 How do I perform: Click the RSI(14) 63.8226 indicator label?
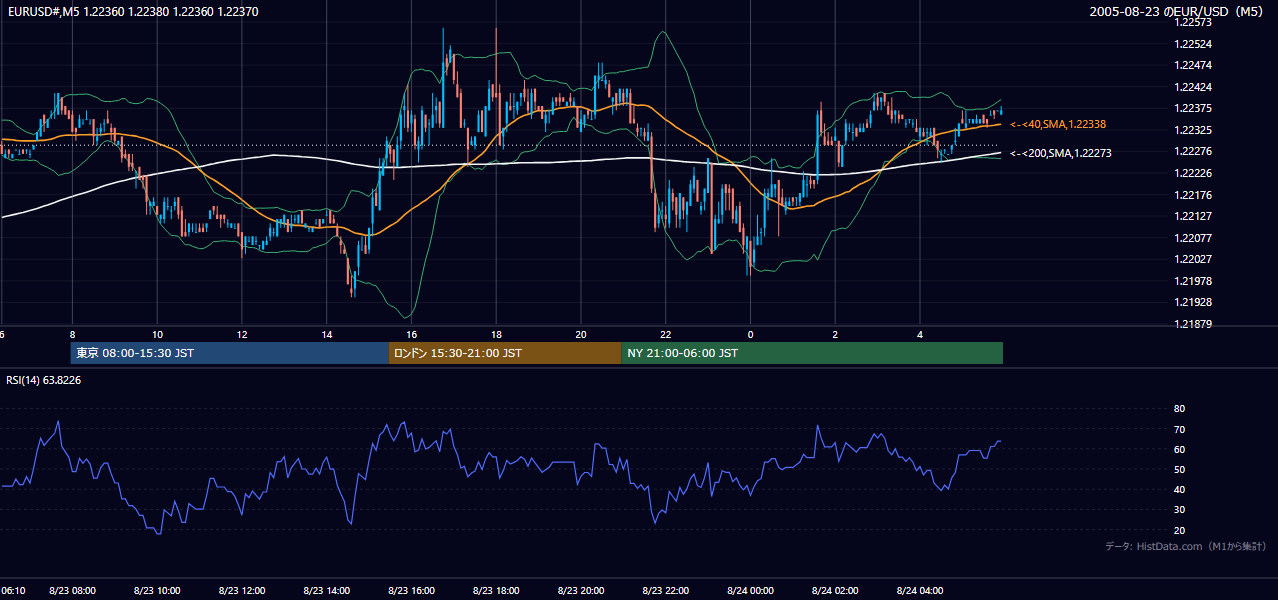44,380
